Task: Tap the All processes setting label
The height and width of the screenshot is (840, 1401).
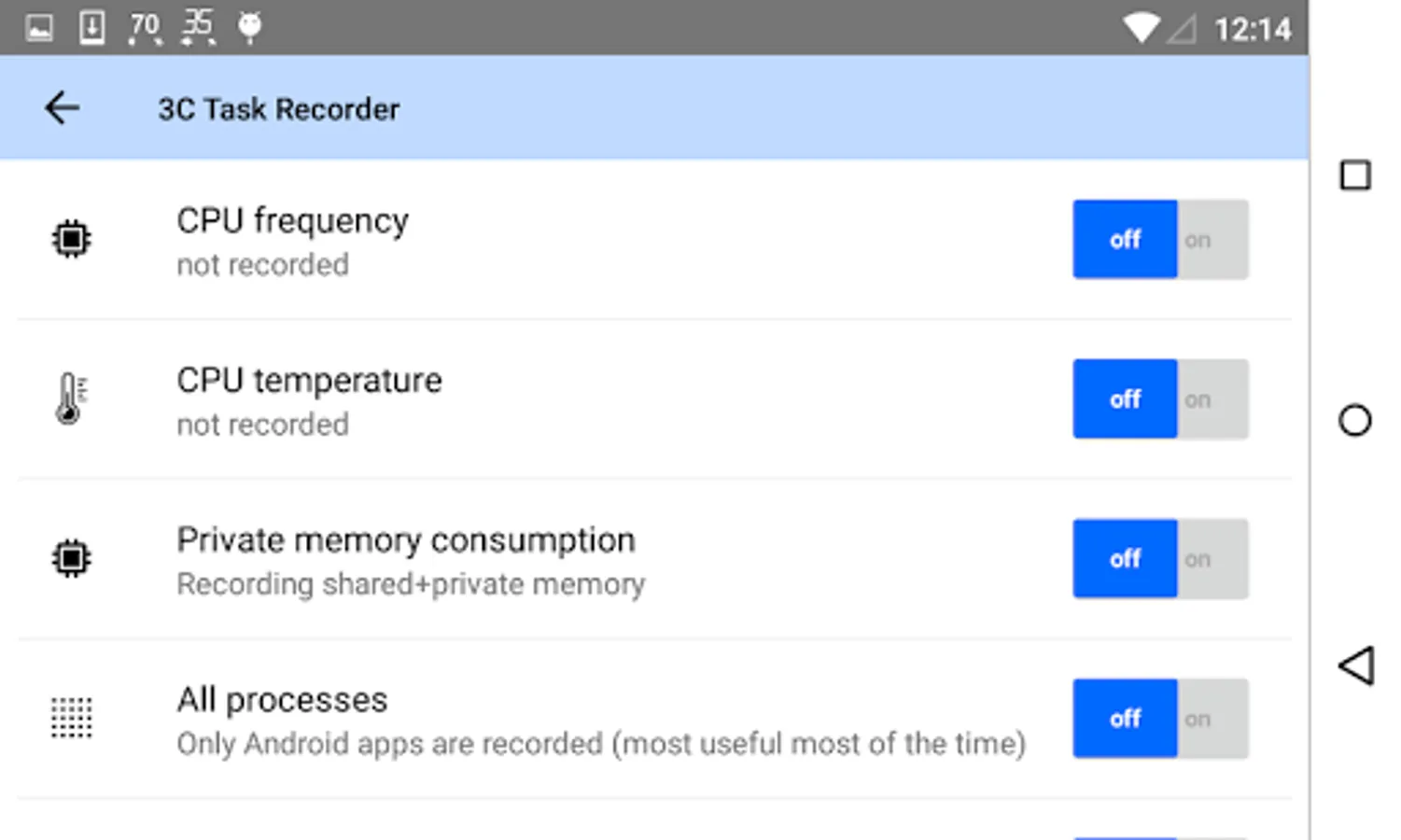Action: pos(282,700)
